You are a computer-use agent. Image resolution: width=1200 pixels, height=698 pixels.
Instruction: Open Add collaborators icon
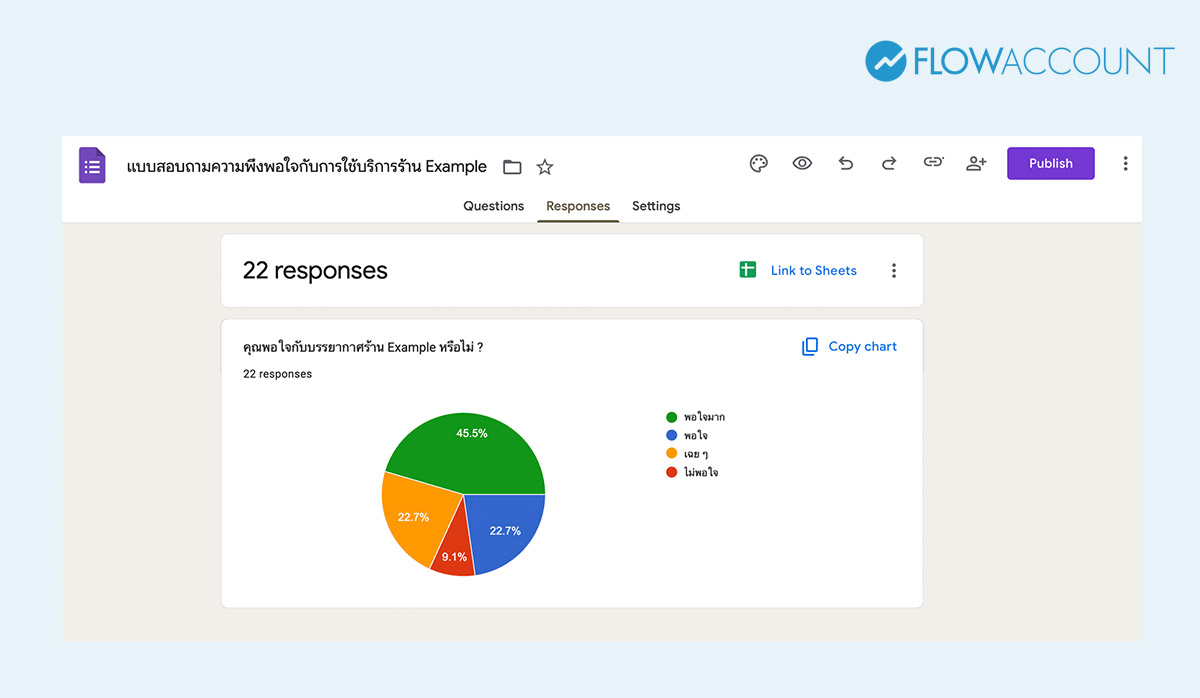(975, 163)
